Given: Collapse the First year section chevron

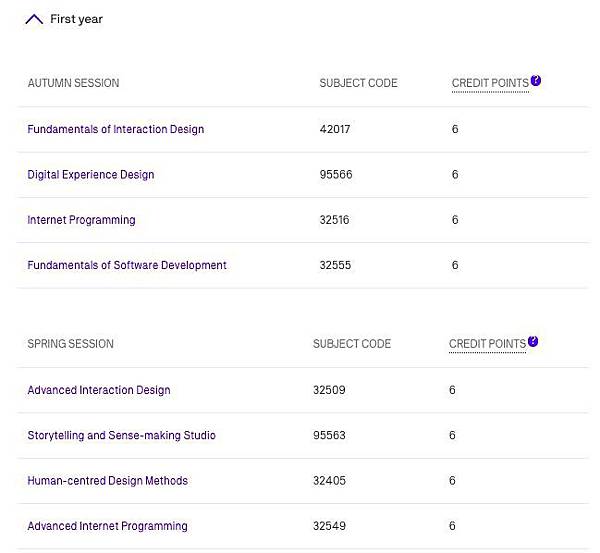Looking at the screenshot, I should coord(34,19).
